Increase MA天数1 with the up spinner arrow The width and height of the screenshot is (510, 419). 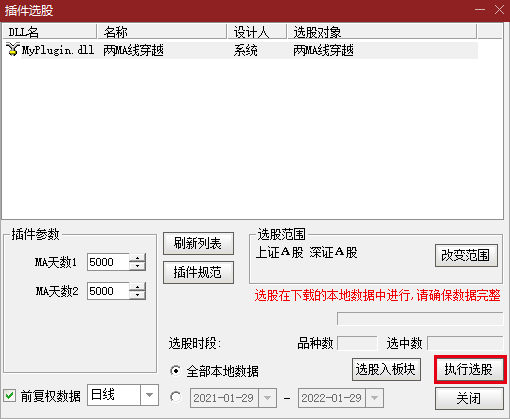click(x=138, y=258)
